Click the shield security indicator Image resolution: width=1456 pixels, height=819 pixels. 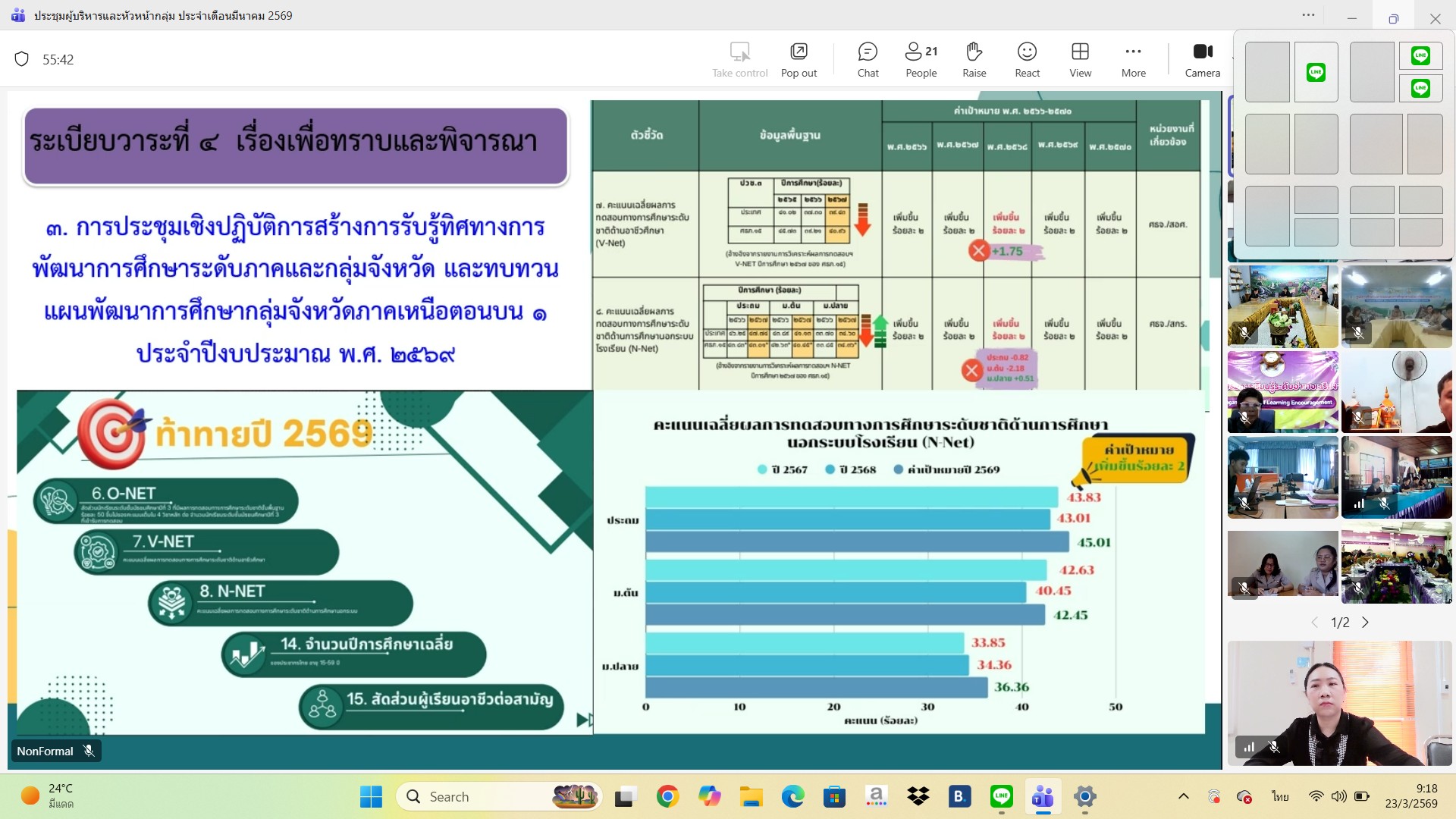click(22, 59)
